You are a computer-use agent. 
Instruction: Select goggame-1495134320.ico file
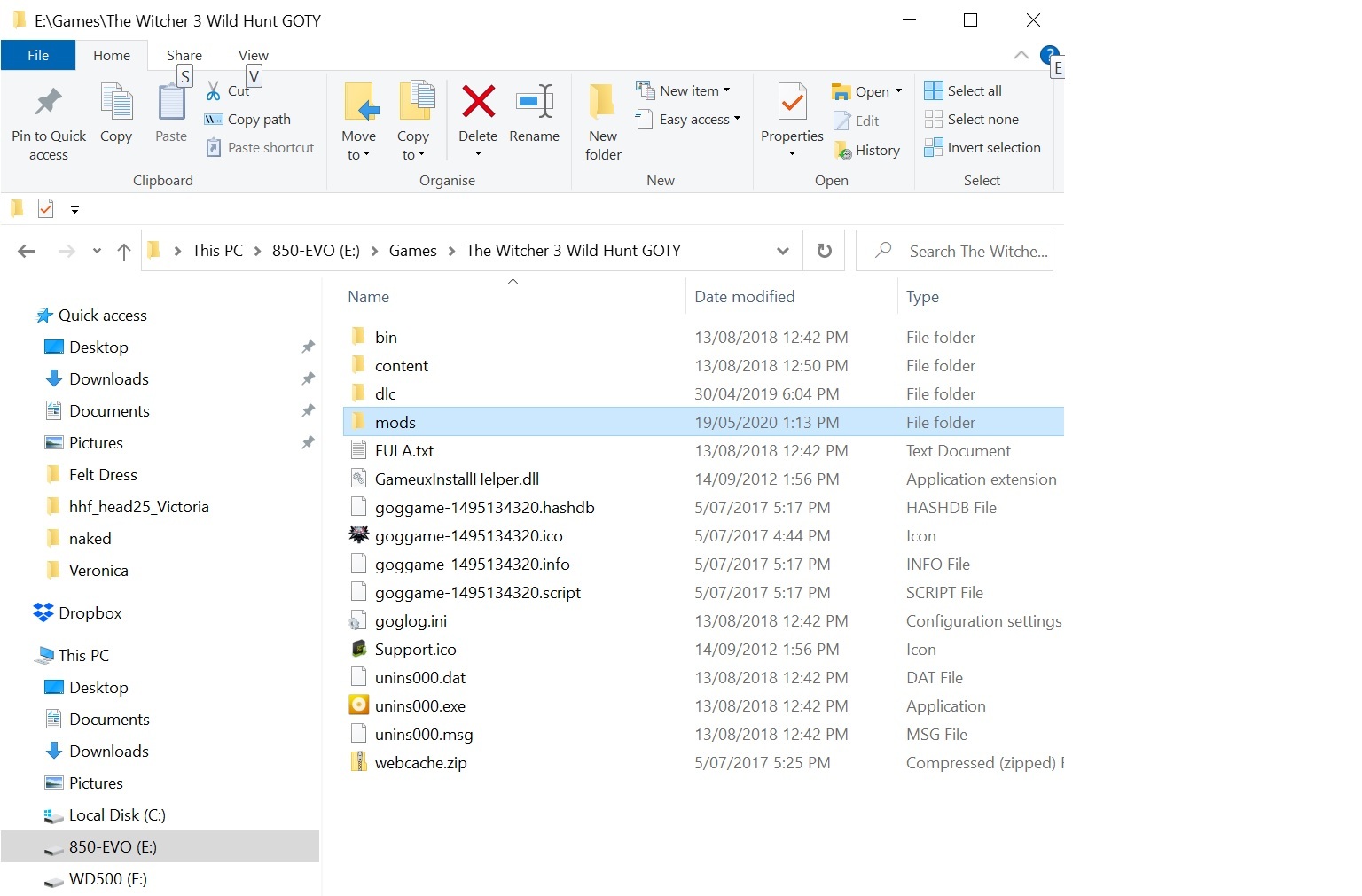pos(468,535)
